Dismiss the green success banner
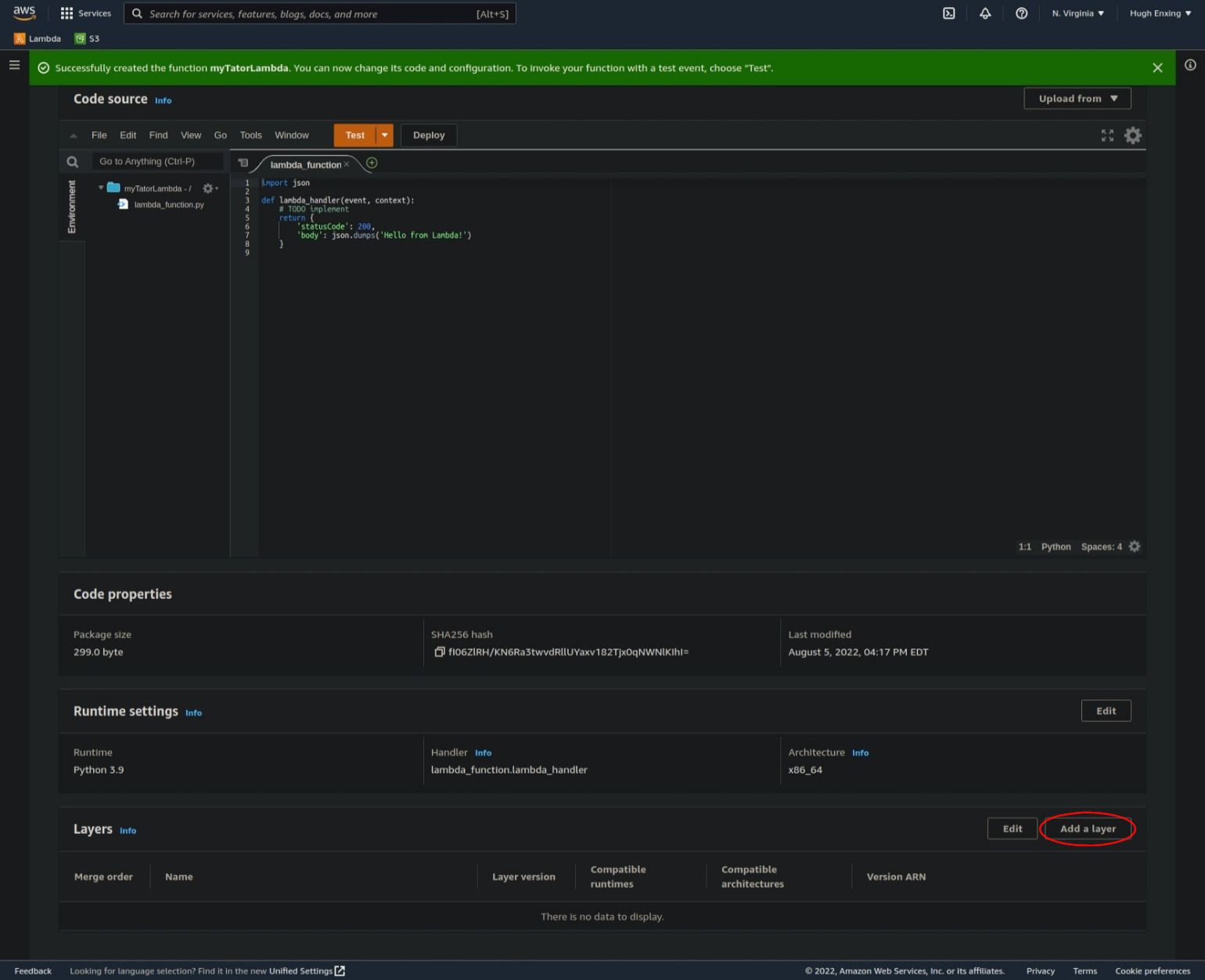The width and height of the screenshot is (1205, 980). (1157, 68)
